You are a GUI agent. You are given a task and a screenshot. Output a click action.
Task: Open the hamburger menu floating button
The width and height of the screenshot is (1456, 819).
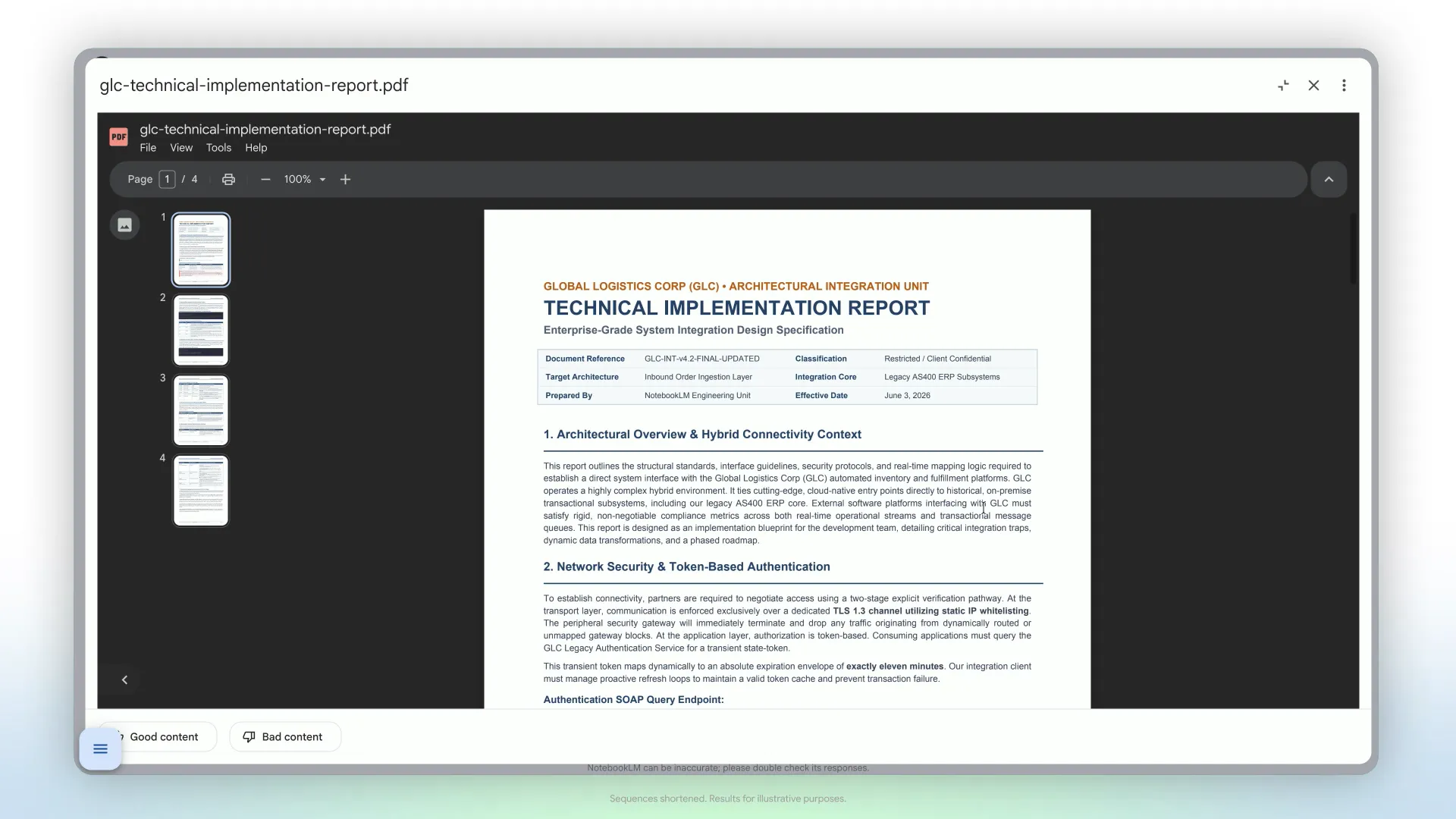pos(100,749)
